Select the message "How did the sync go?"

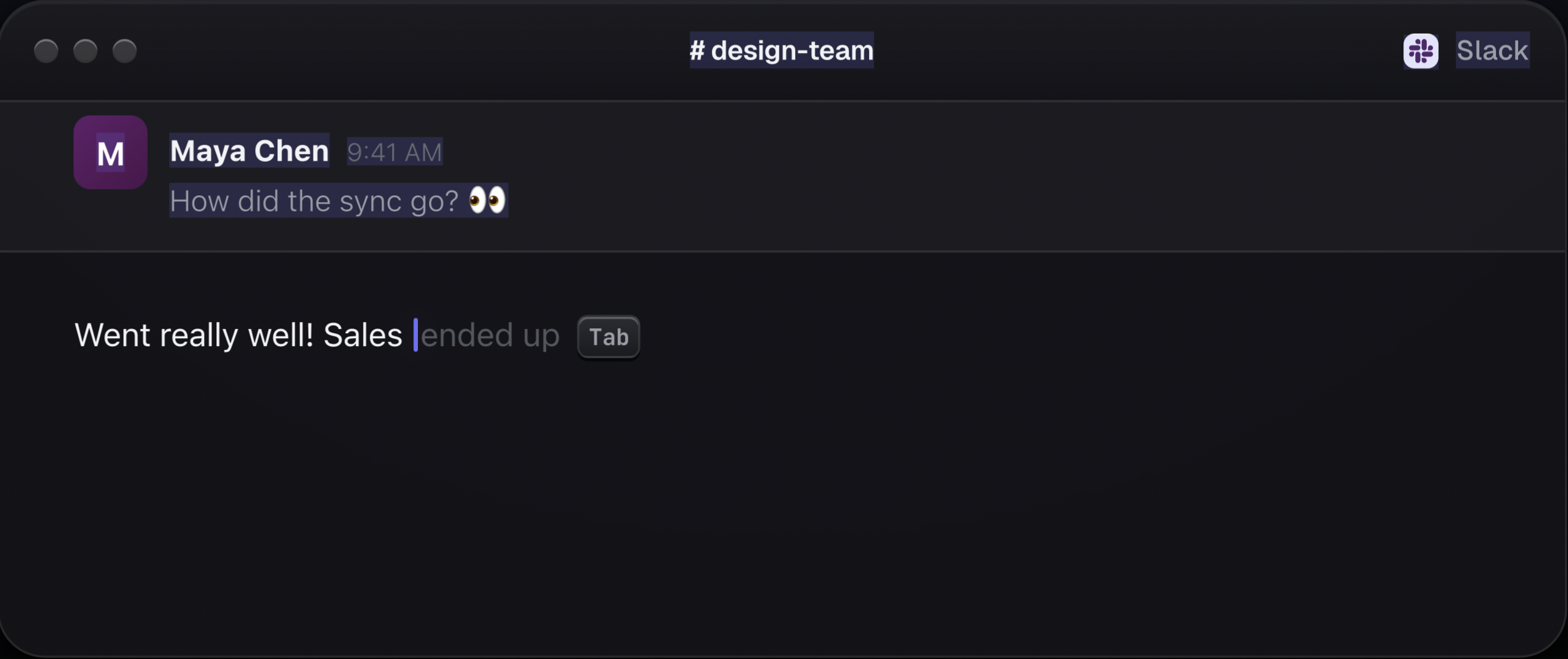point(314,201)
